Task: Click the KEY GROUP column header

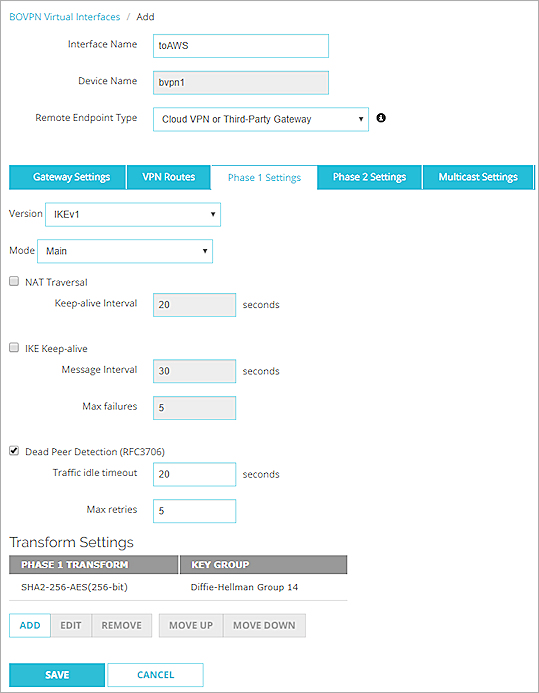Action: pos(263,565)
